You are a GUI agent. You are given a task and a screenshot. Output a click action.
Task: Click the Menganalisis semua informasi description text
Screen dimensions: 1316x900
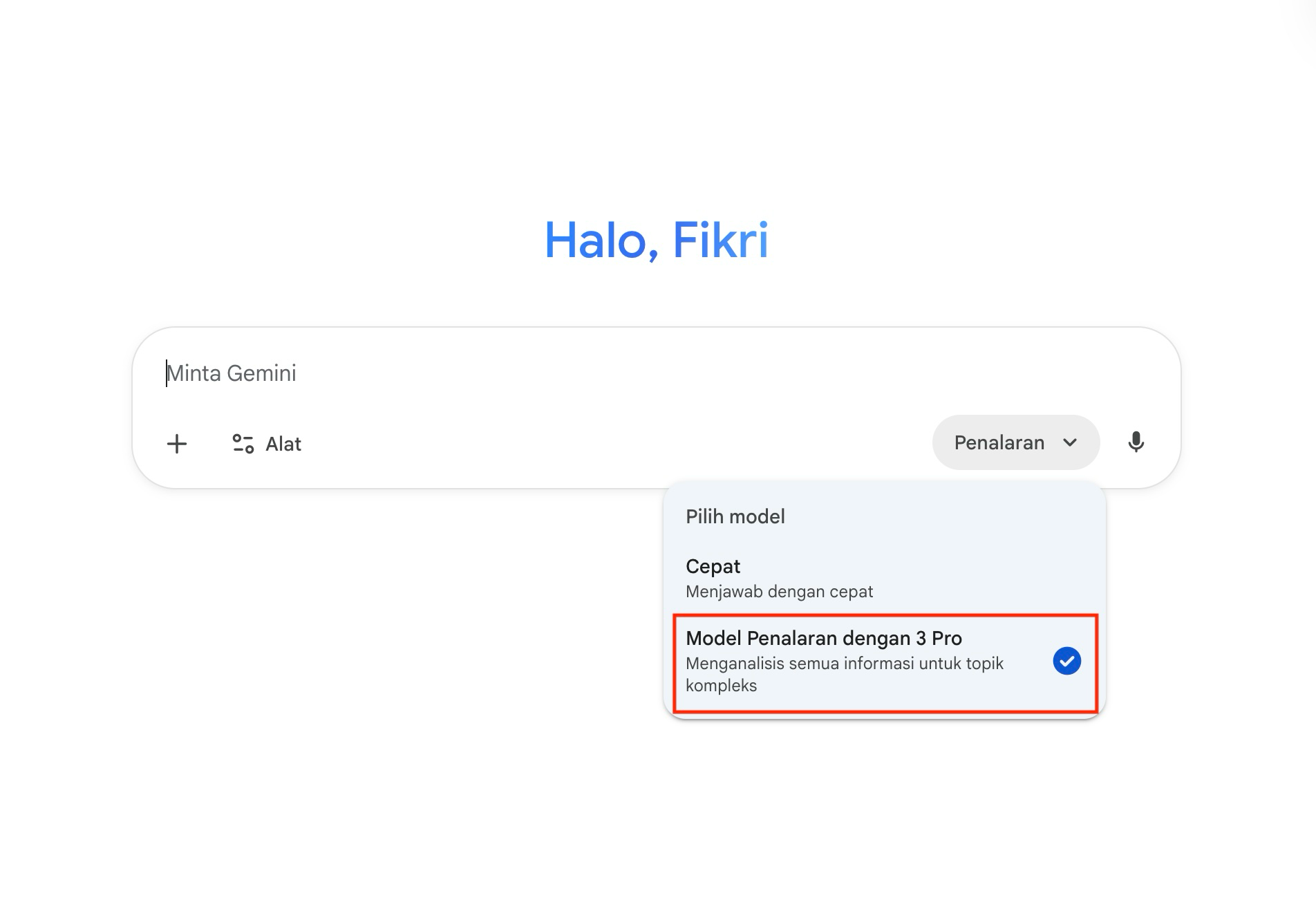[844, 664]
